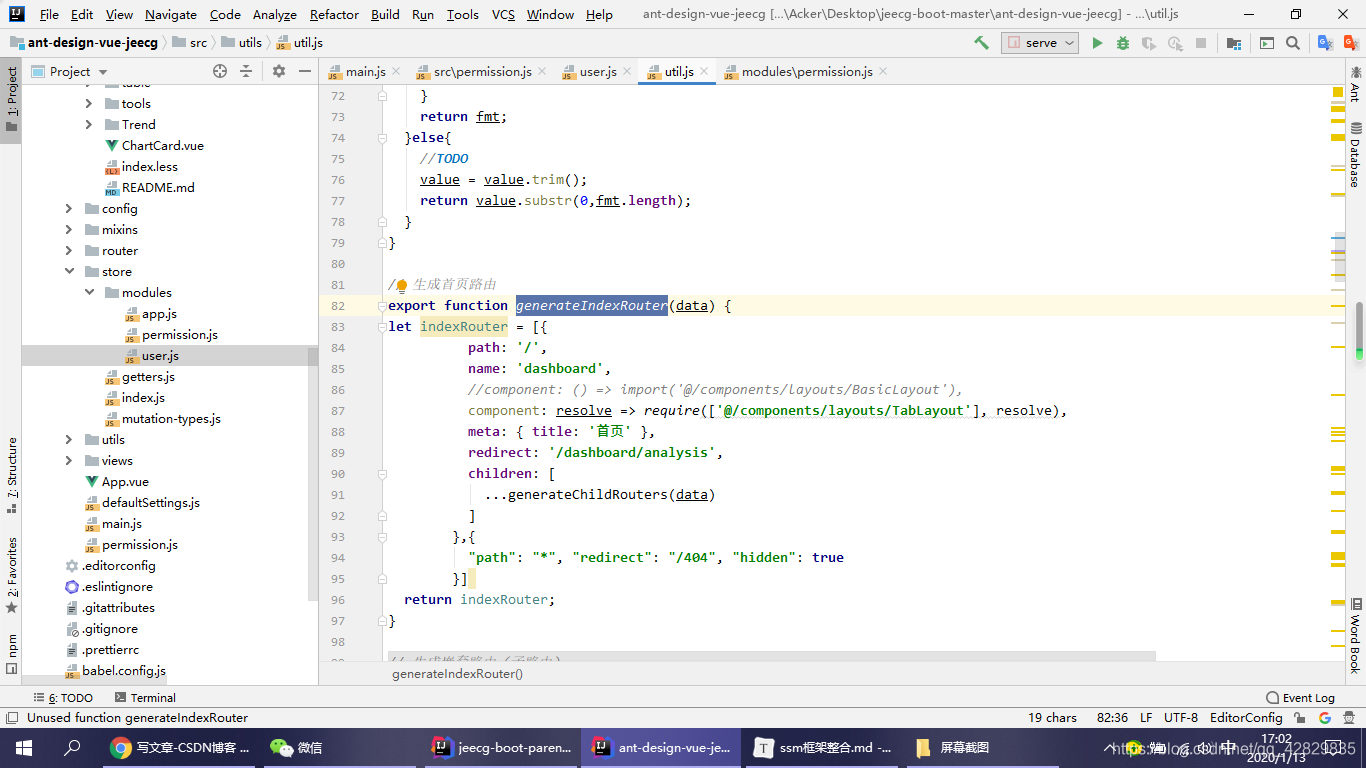Switch to the user.js editor tab
The width and height of the screenshot is (1366, 768).
coord(598,71)
